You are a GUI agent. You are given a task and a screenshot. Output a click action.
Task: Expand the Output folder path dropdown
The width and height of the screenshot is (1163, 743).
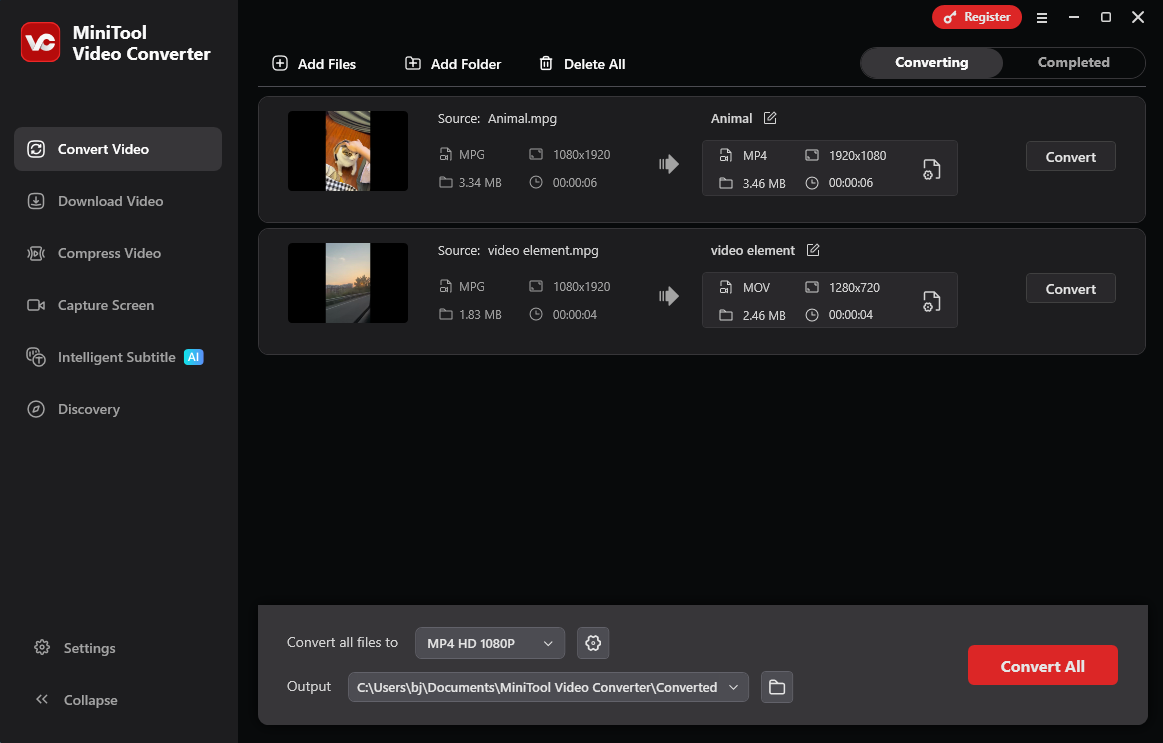point(735,687)
